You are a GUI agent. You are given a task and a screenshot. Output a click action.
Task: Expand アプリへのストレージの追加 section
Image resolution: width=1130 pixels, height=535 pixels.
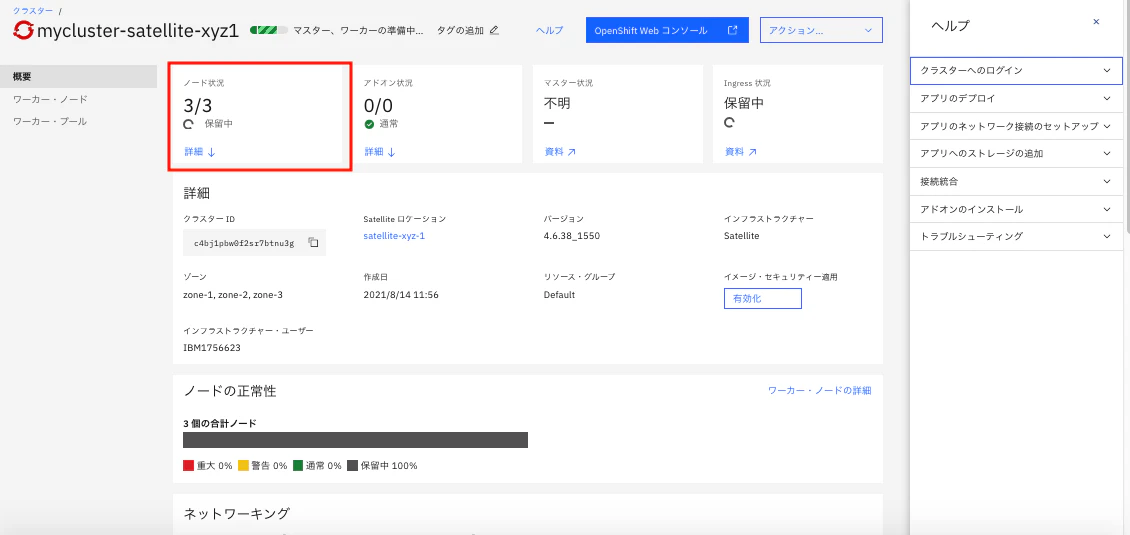coord(1016,154)
